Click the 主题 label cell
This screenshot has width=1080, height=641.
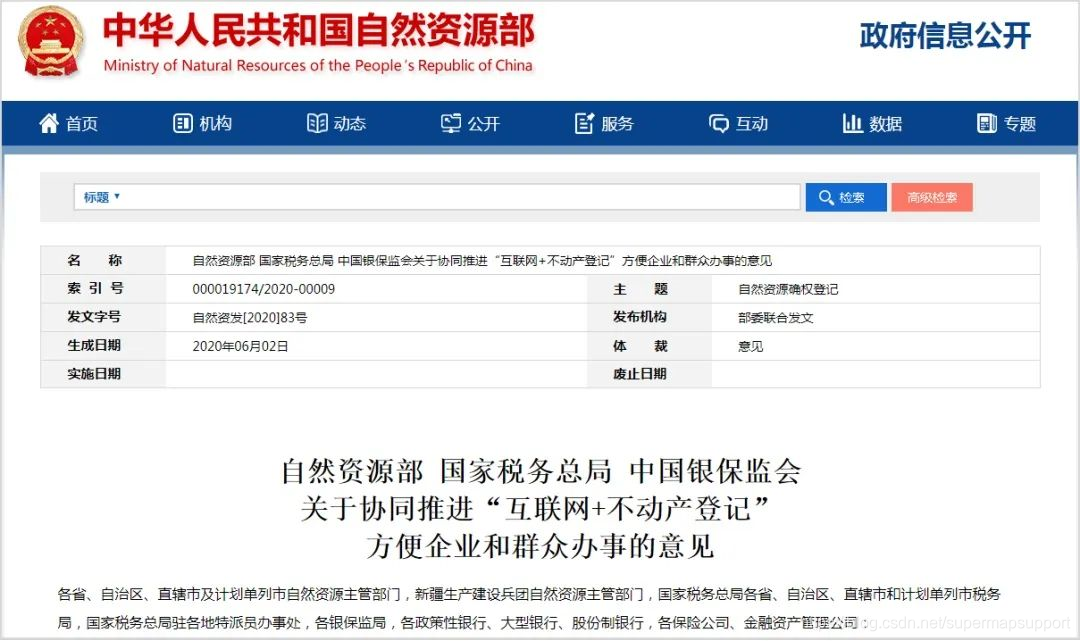[649, 289]
